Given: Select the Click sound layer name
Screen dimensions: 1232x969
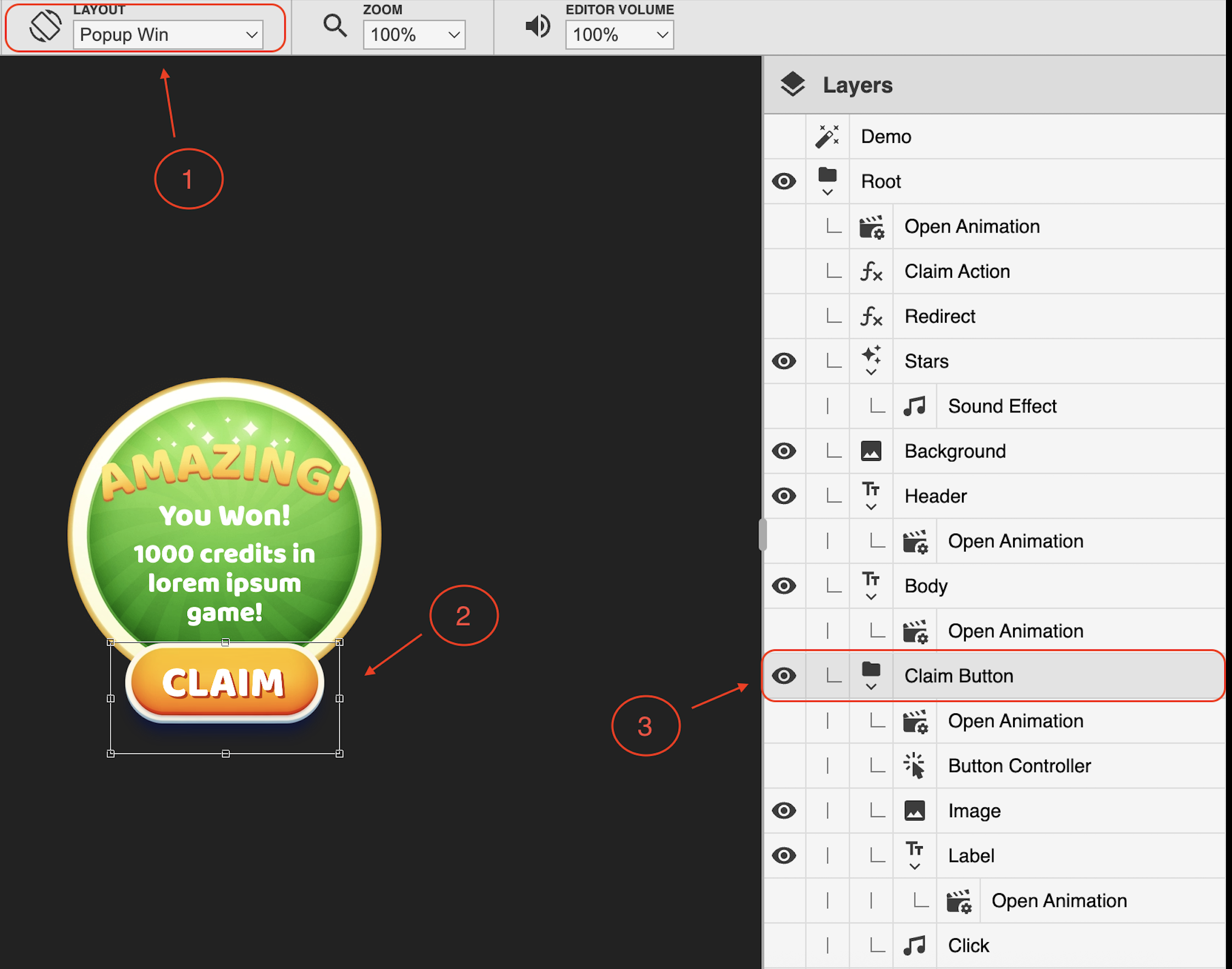Looking at the screenshot, I should [968, 946].
